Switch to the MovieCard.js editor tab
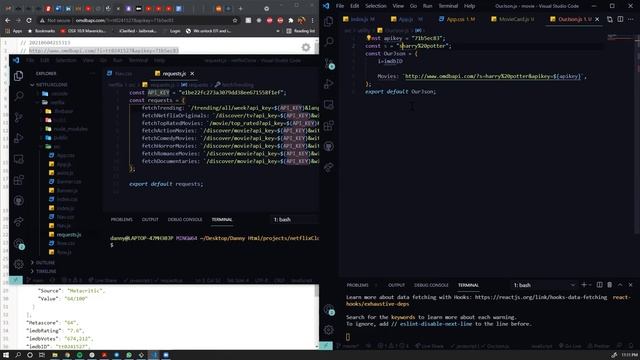 click(x=513, y=19)
